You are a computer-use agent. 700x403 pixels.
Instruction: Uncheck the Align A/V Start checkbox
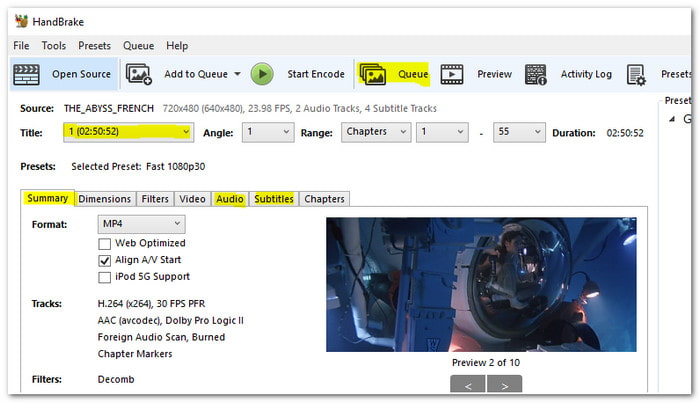click(x=104, y=261)
